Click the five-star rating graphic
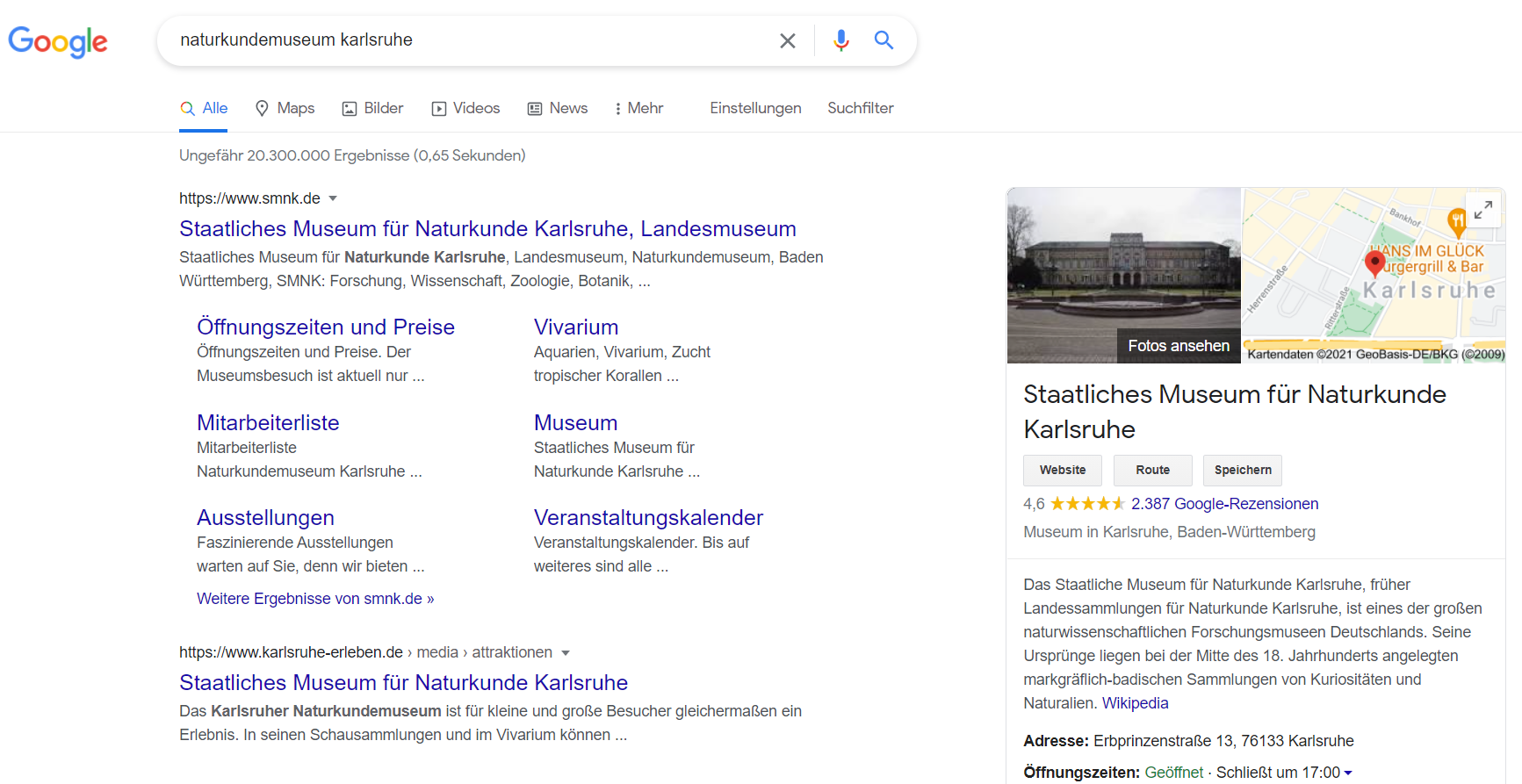This screenshot has width=1522, height=784. click(x=1087, y=504)
